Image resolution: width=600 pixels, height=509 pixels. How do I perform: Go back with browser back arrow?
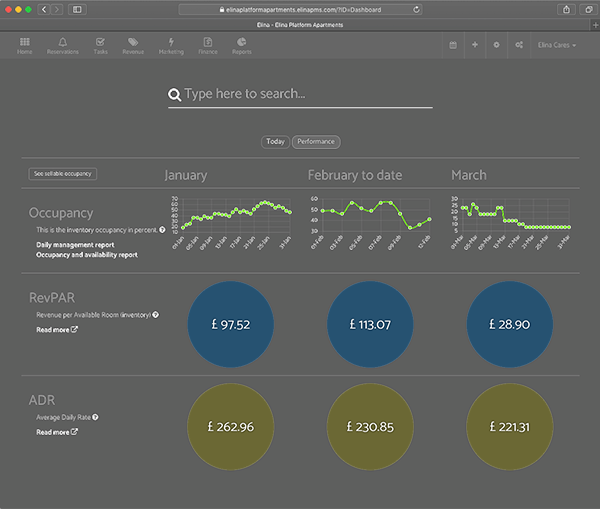pos(44,10)
